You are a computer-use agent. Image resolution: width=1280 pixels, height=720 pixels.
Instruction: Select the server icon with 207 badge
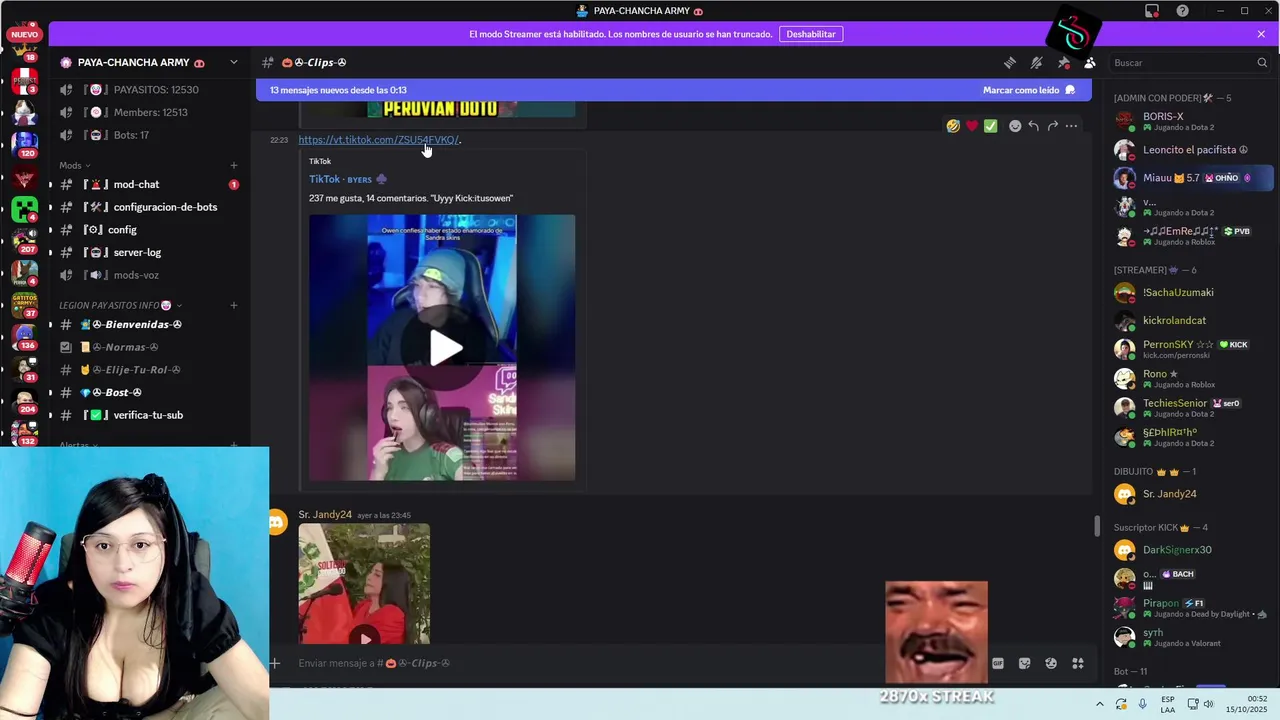(25, 241)
